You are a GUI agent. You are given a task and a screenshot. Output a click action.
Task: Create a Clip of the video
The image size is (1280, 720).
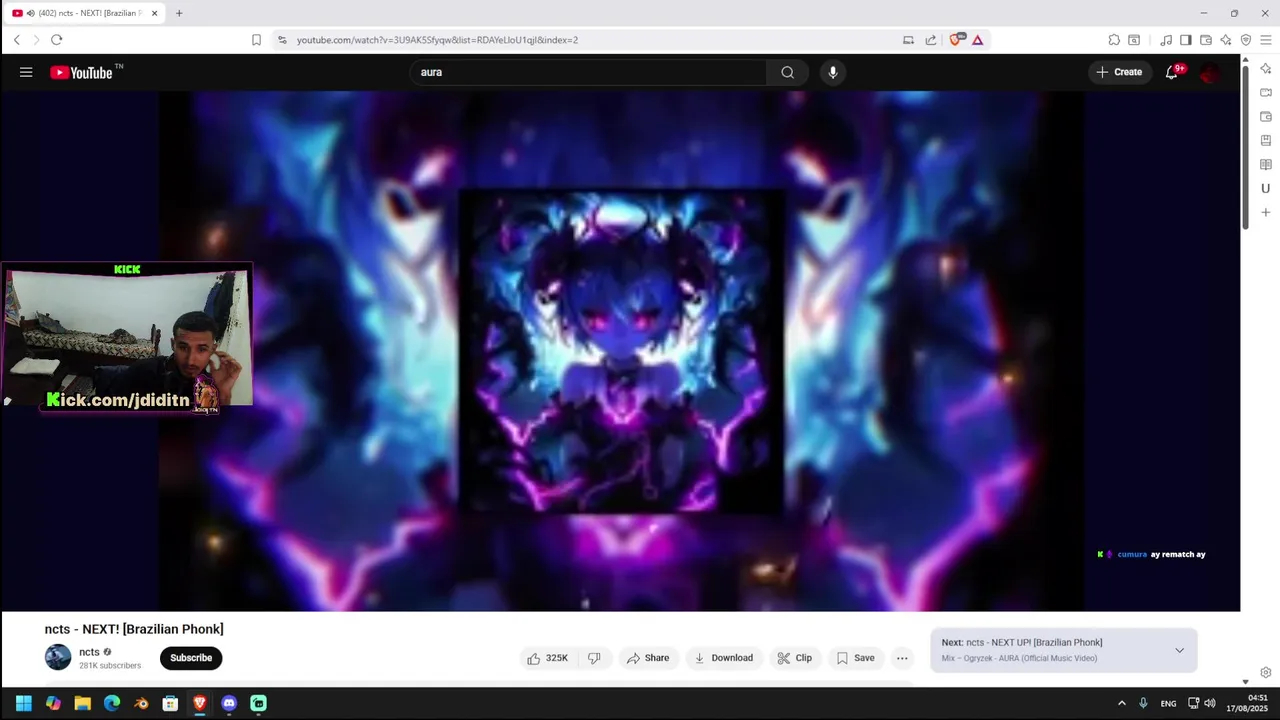[795, 658]
